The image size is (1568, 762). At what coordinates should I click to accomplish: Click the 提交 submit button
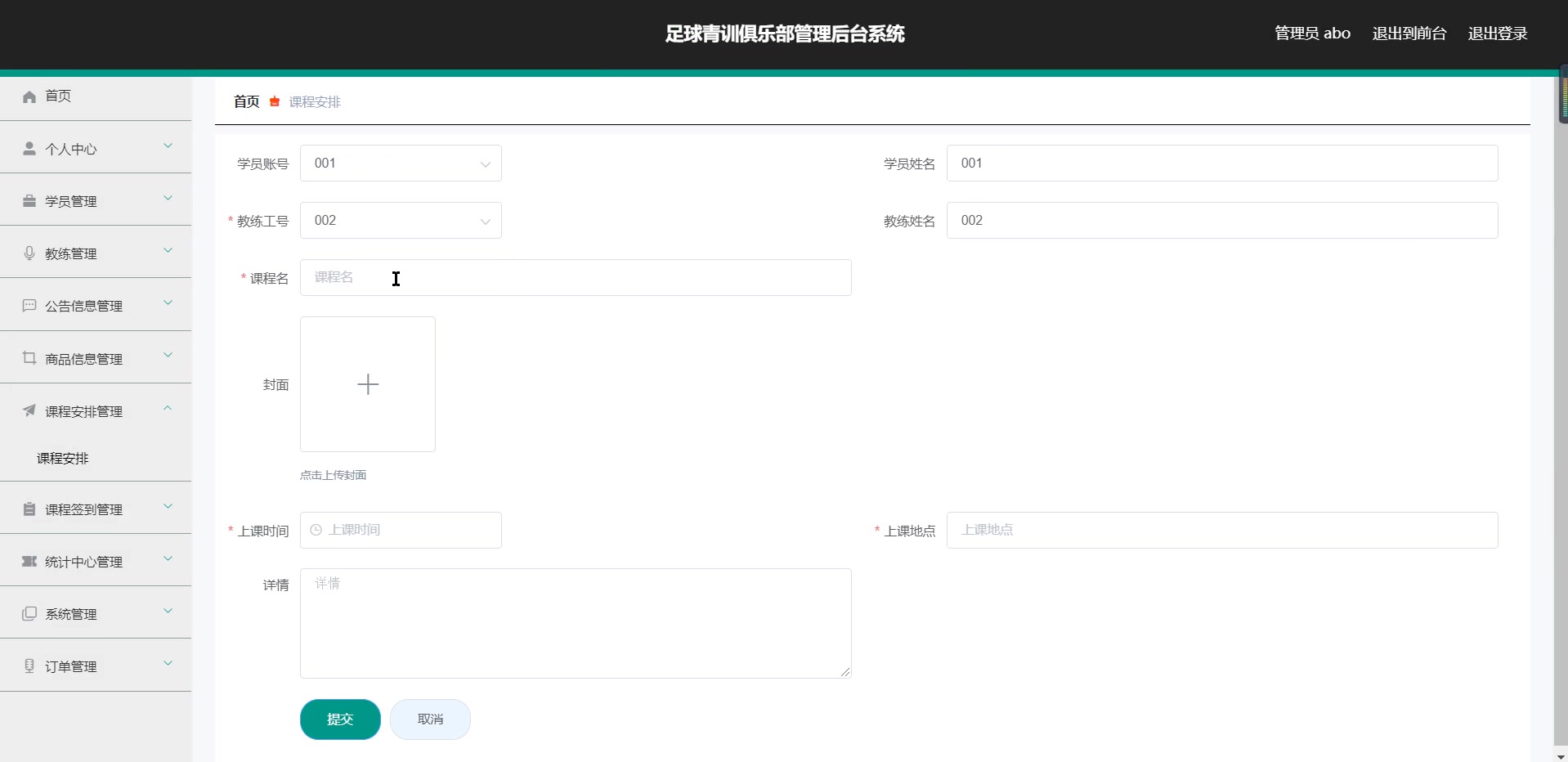click(340, 719)
